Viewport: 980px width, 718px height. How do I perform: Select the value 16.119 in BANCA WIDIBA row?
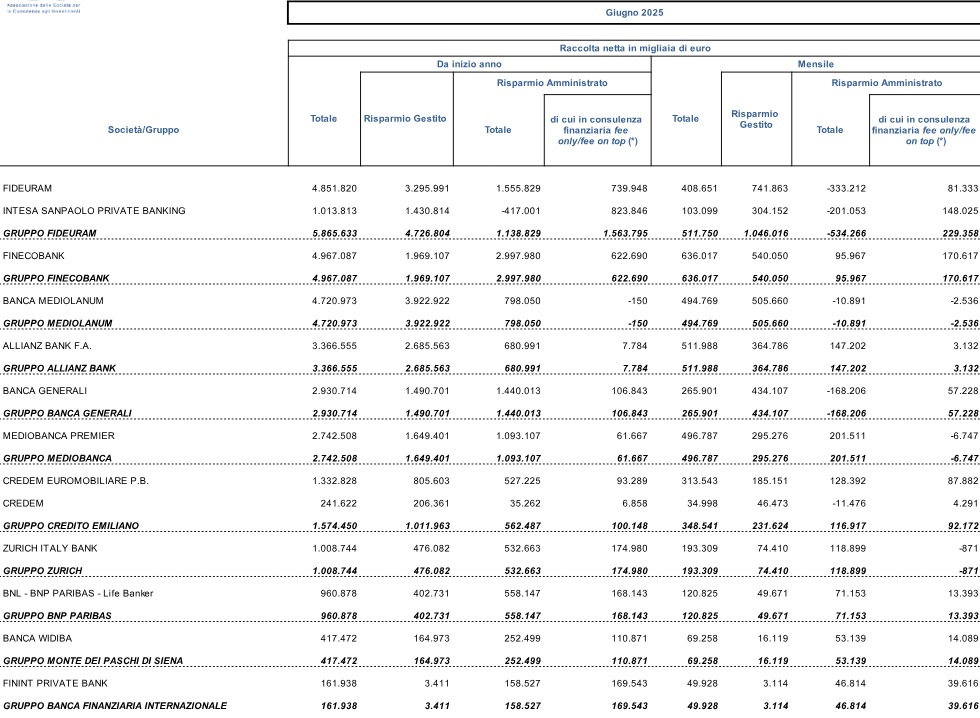click(772, 639)
